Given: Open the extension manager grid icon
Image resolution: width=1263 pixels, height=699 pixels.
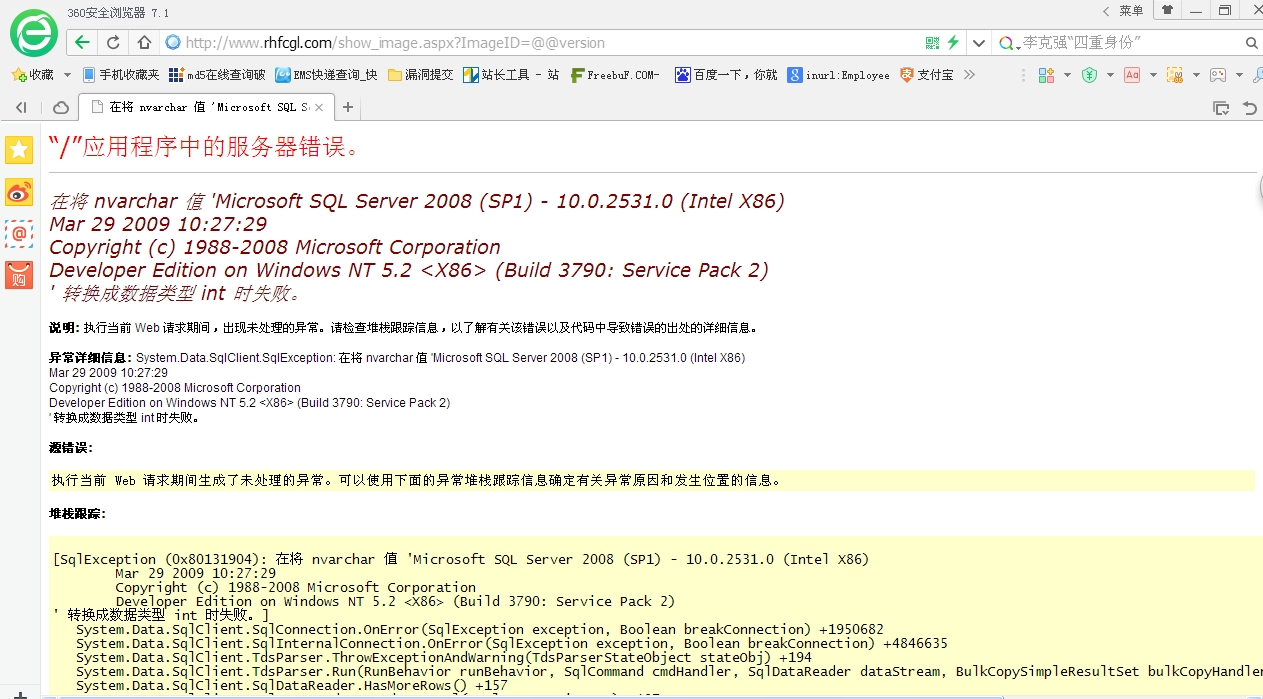Looking at the screenshot, I should (x=1046, y=75).
